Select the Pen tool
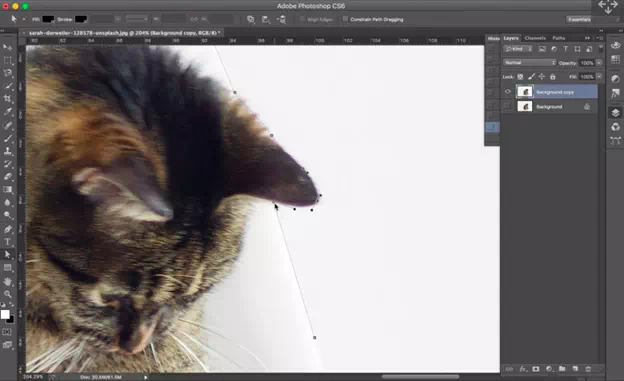The width and height of the screenshot is (624, 381). pyautogui.click(x=8, y=229)
